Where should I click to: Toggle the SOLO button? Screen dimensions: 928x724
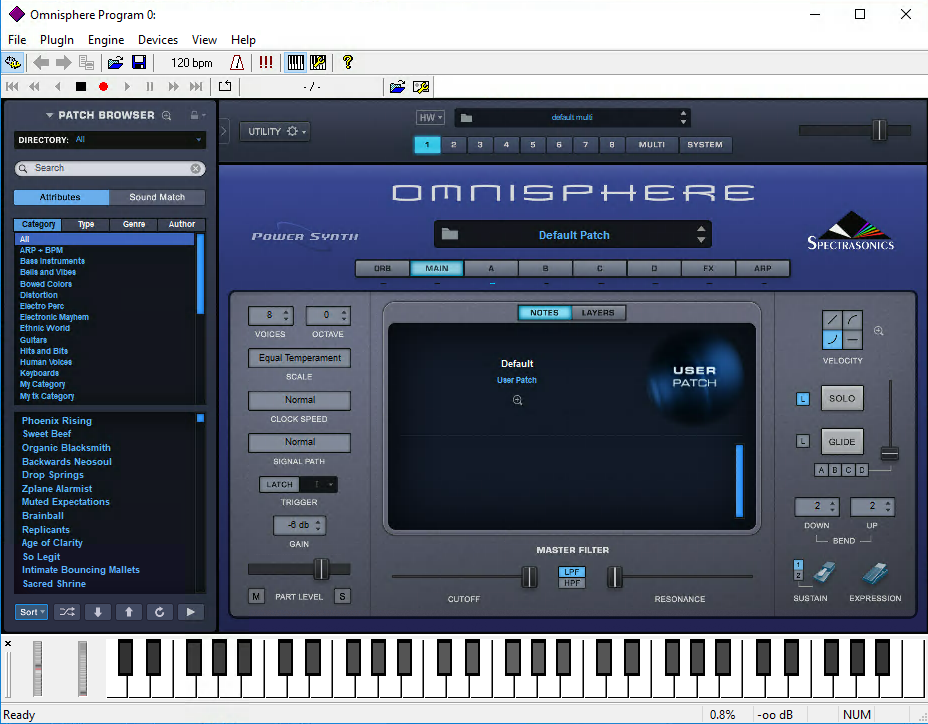coord(842,398)
